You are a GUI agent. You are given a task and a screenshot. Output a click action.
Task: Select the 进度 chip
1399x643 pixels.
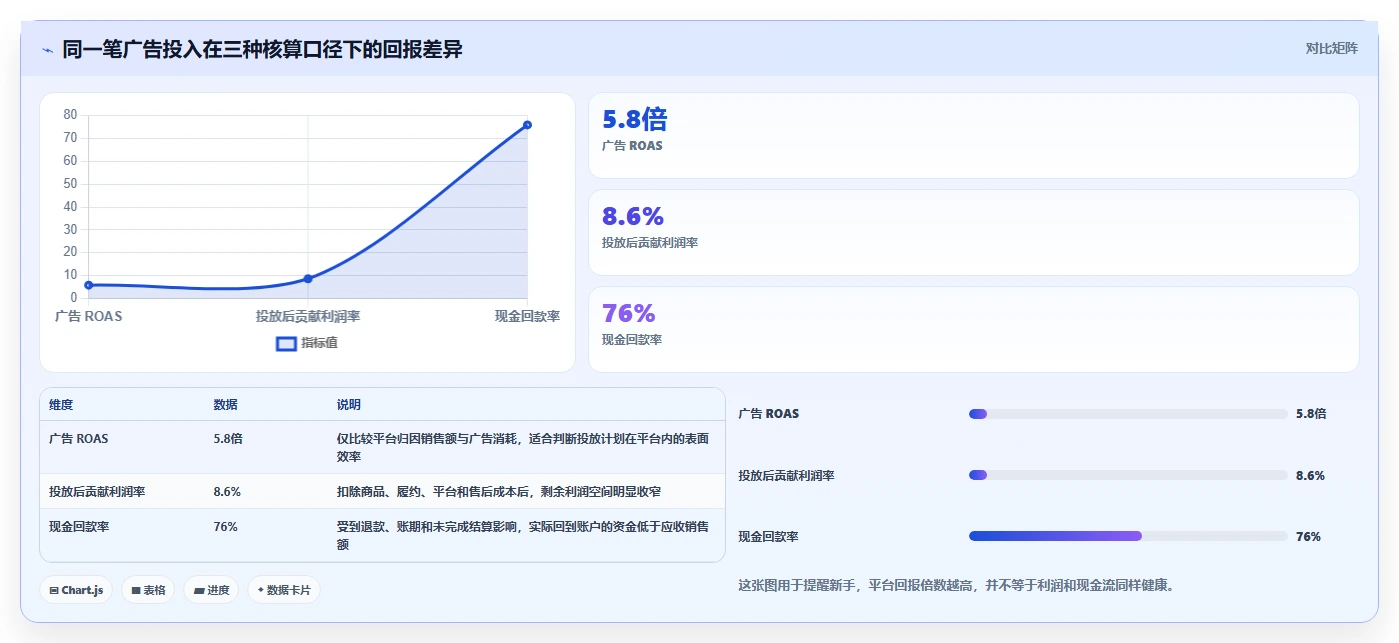coord(211,590)
